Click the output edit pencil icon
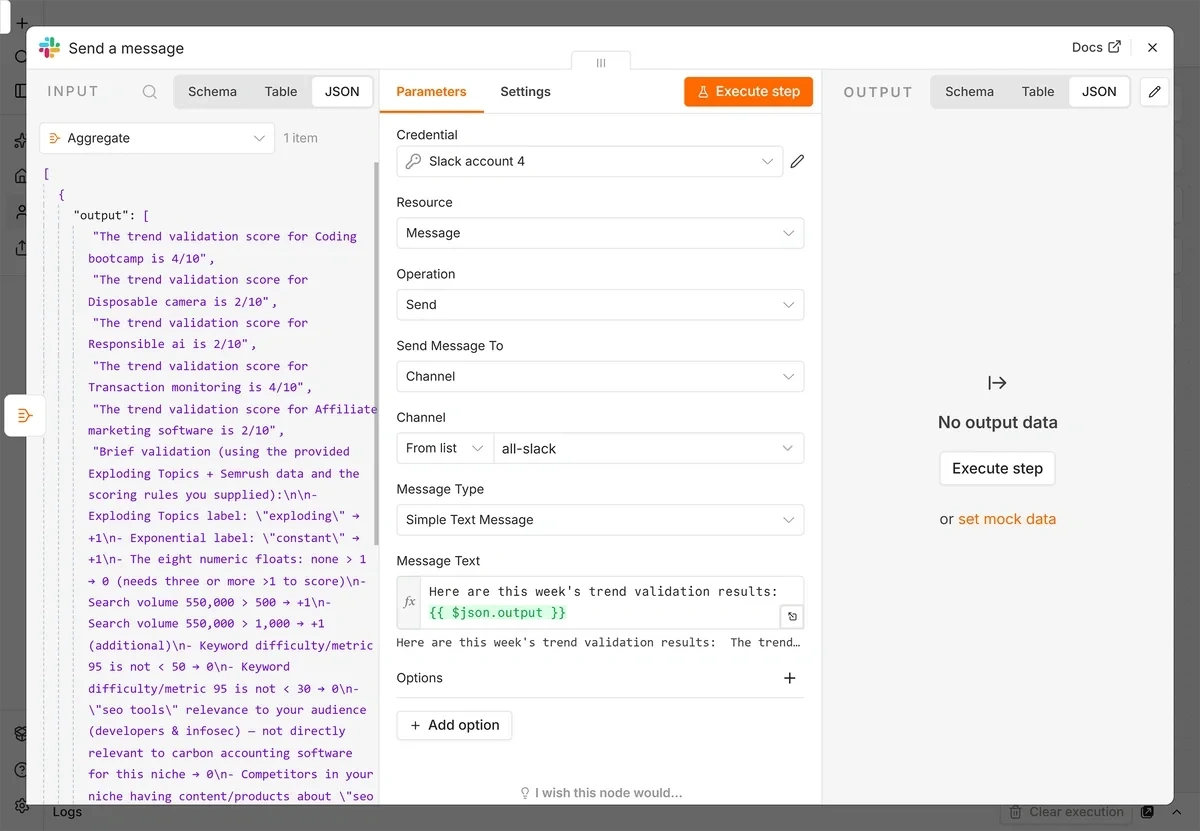The image size is (1200, 831). click(x=1154, y=91)
